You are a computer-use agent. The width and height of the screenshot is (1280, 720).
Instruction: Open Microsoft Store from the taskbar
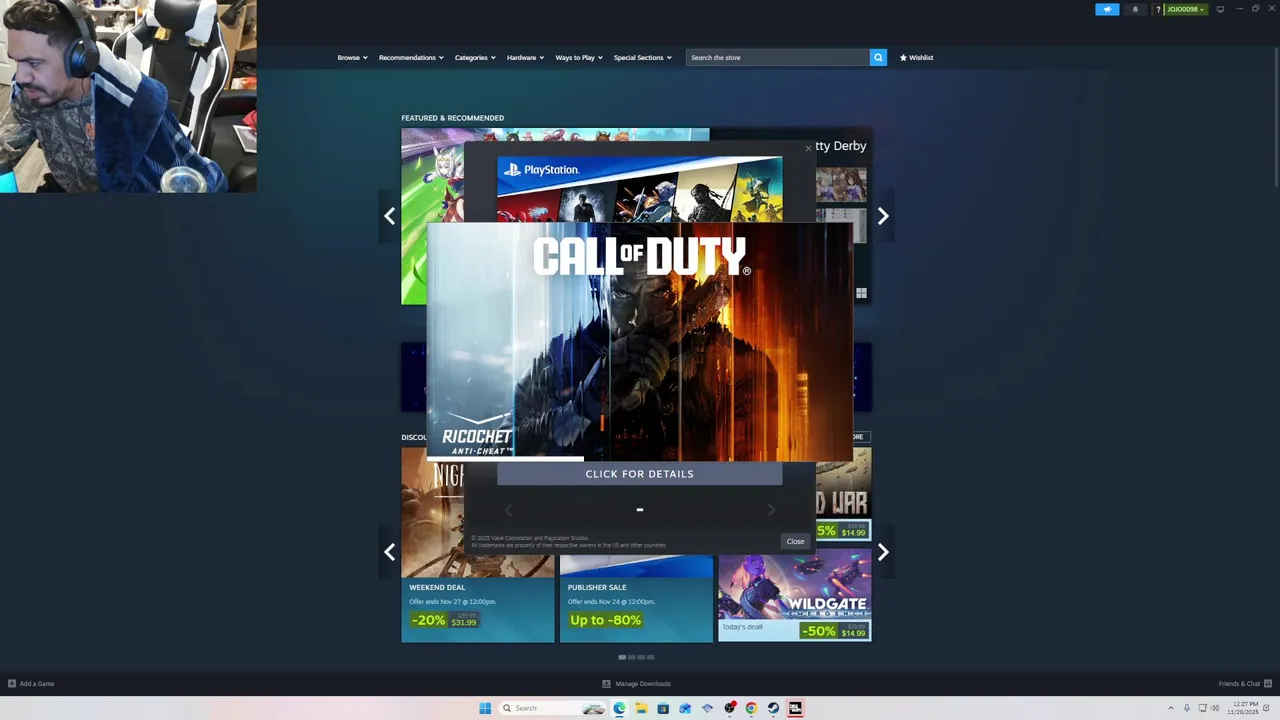(x=663, y=708)
